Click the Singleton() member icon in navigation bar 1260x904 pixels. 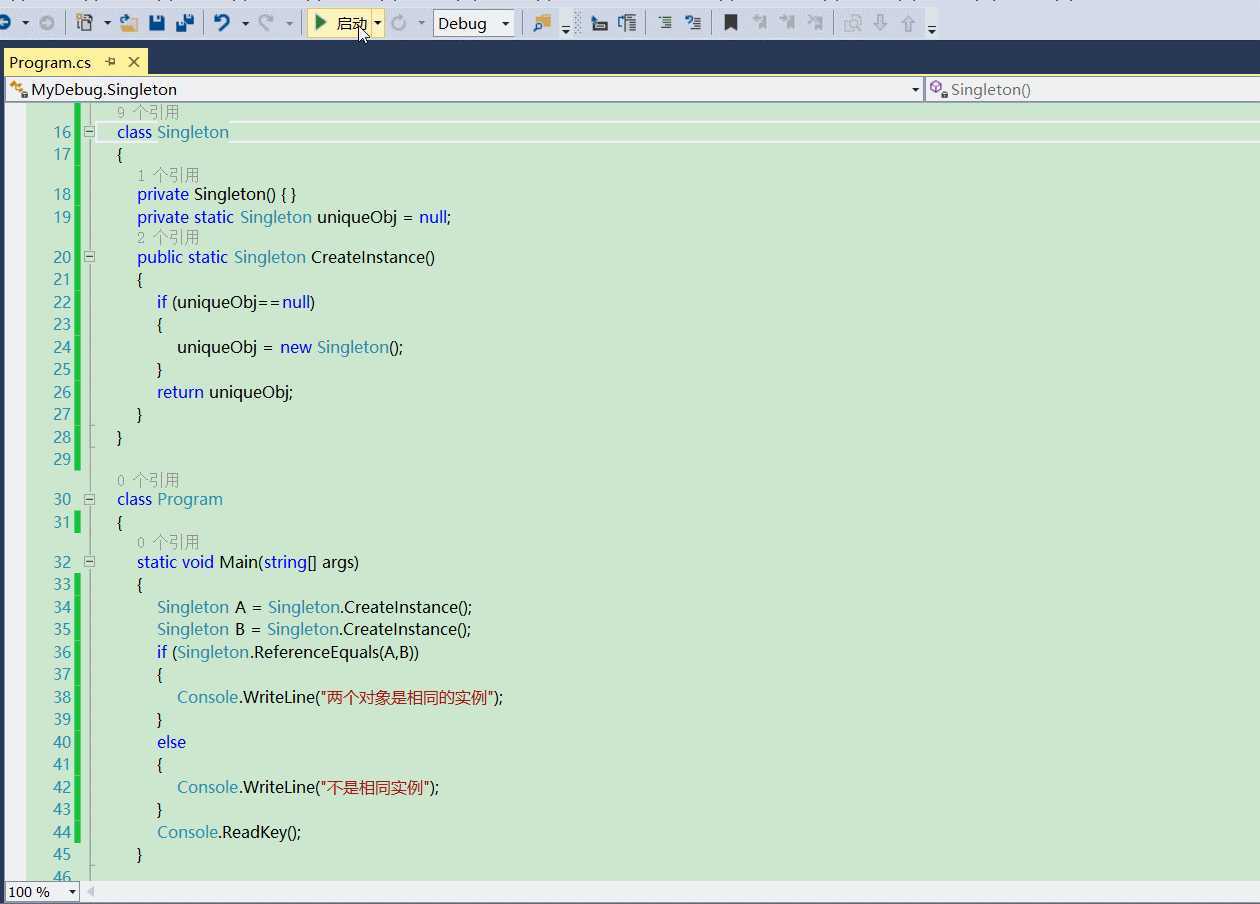point(937,89)
